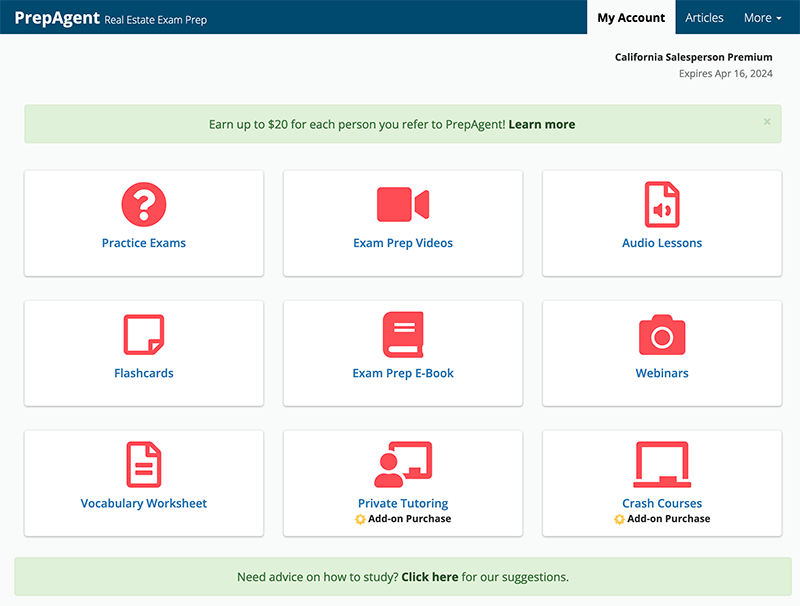Click the California Salesperson Premium plan text
The image size is (800, 606).
click(x=693, y=57)
